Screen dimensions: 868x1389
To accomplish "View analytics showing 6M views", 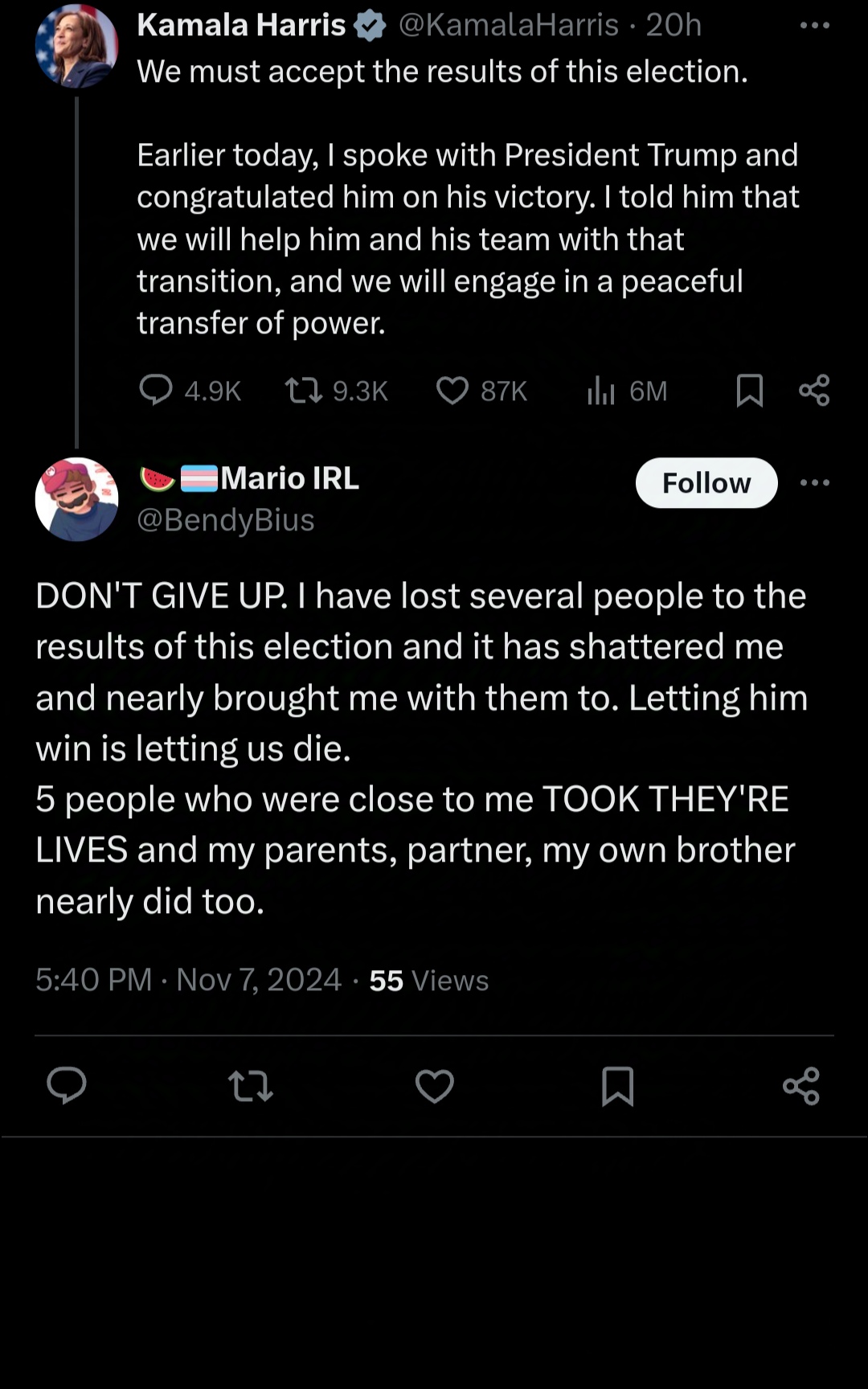I will [x=601, y=391].
